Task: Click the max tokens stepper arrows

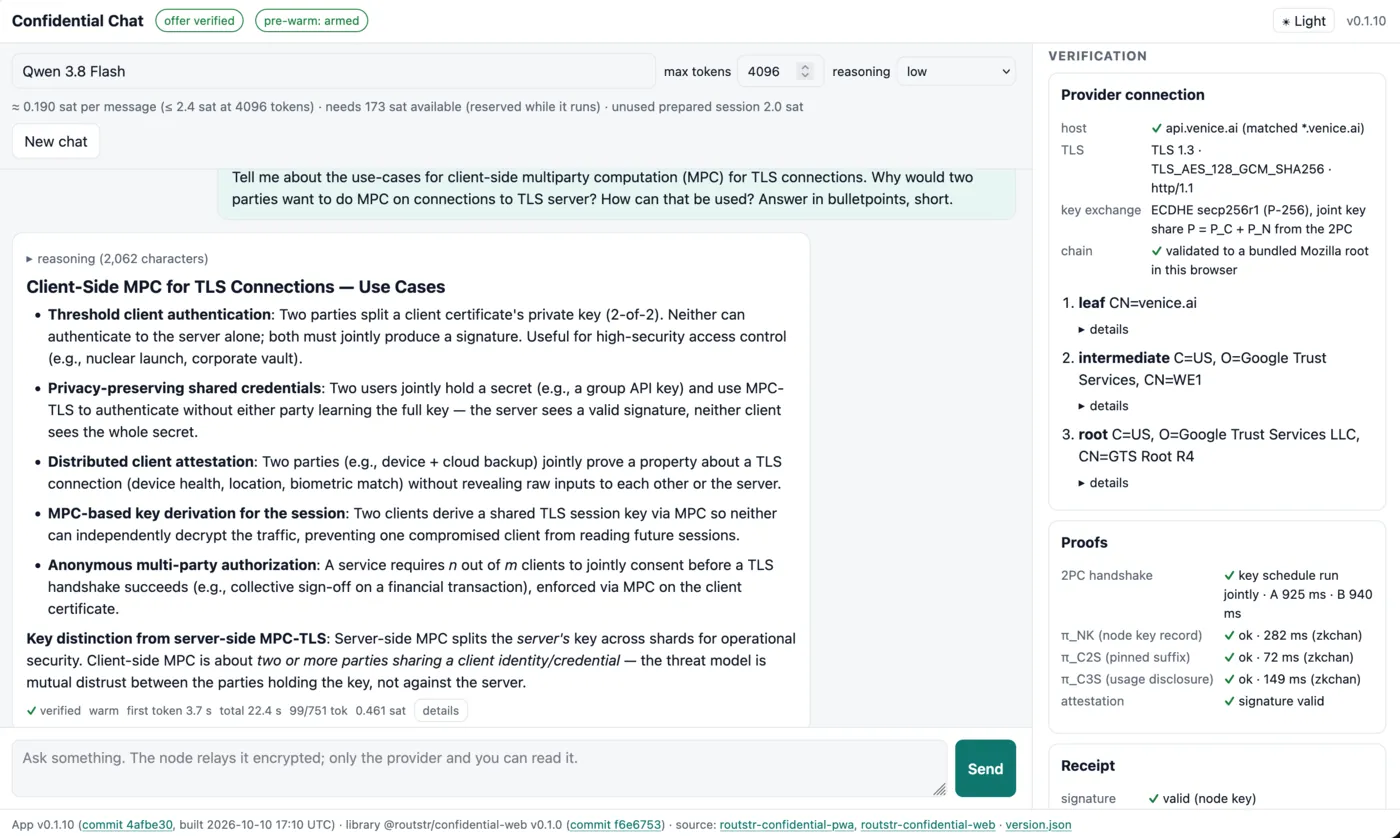Action: (804, 72)
